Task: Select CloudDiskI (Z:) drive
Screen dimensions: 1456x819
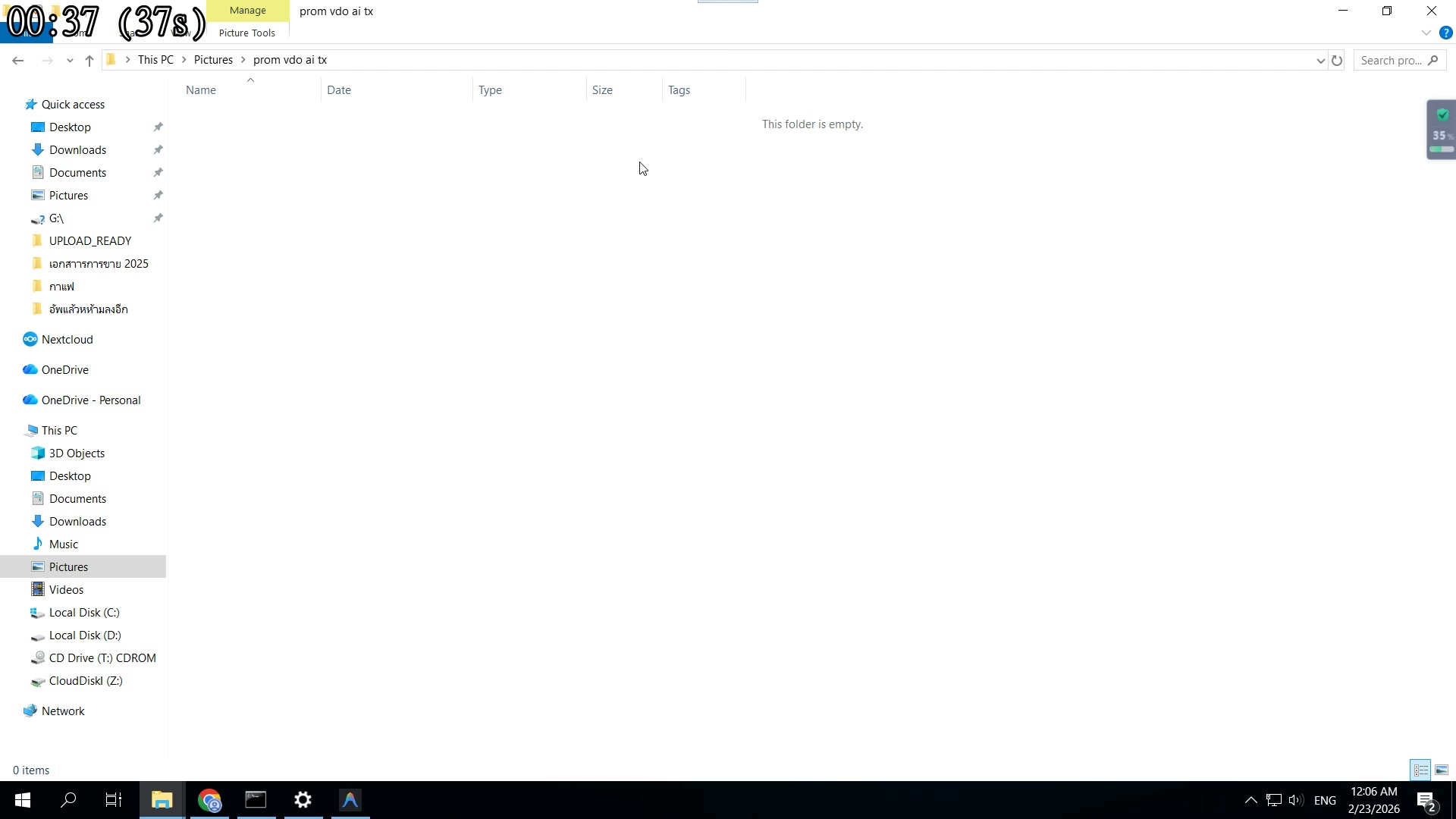Action: pos(85,681)
